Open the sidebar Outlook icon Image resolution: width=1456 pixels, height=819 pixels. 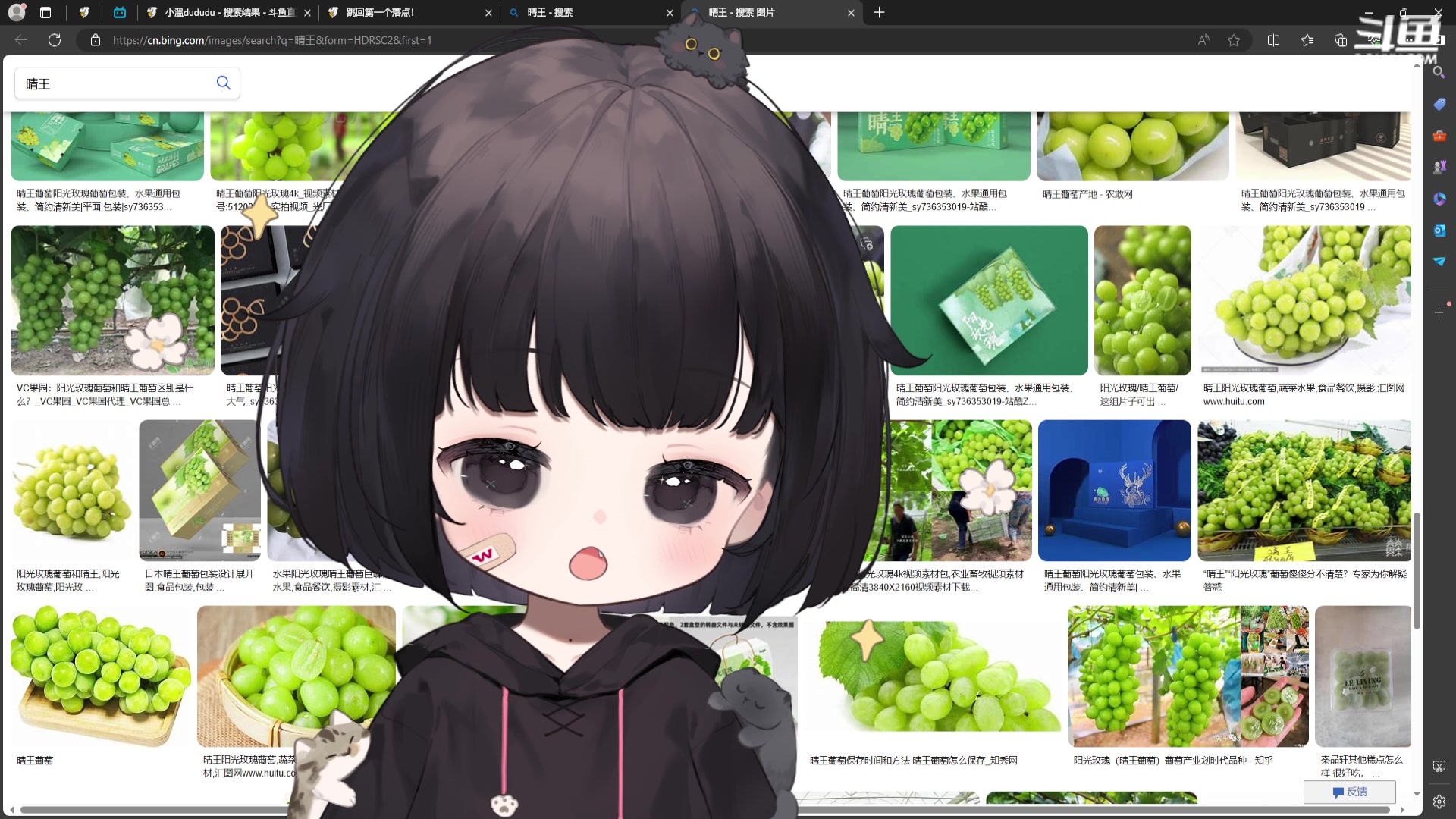click(1439, 230)
